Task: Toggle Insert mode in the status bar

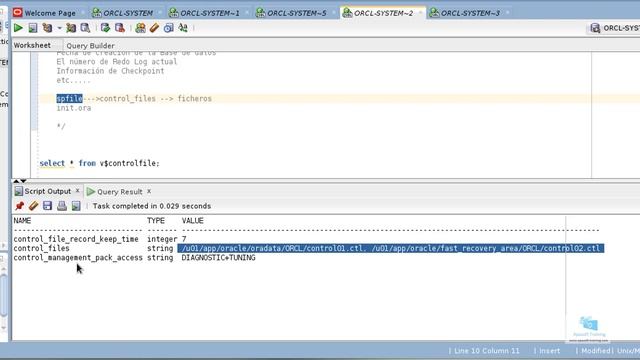Action: click(x=549, y=351)
